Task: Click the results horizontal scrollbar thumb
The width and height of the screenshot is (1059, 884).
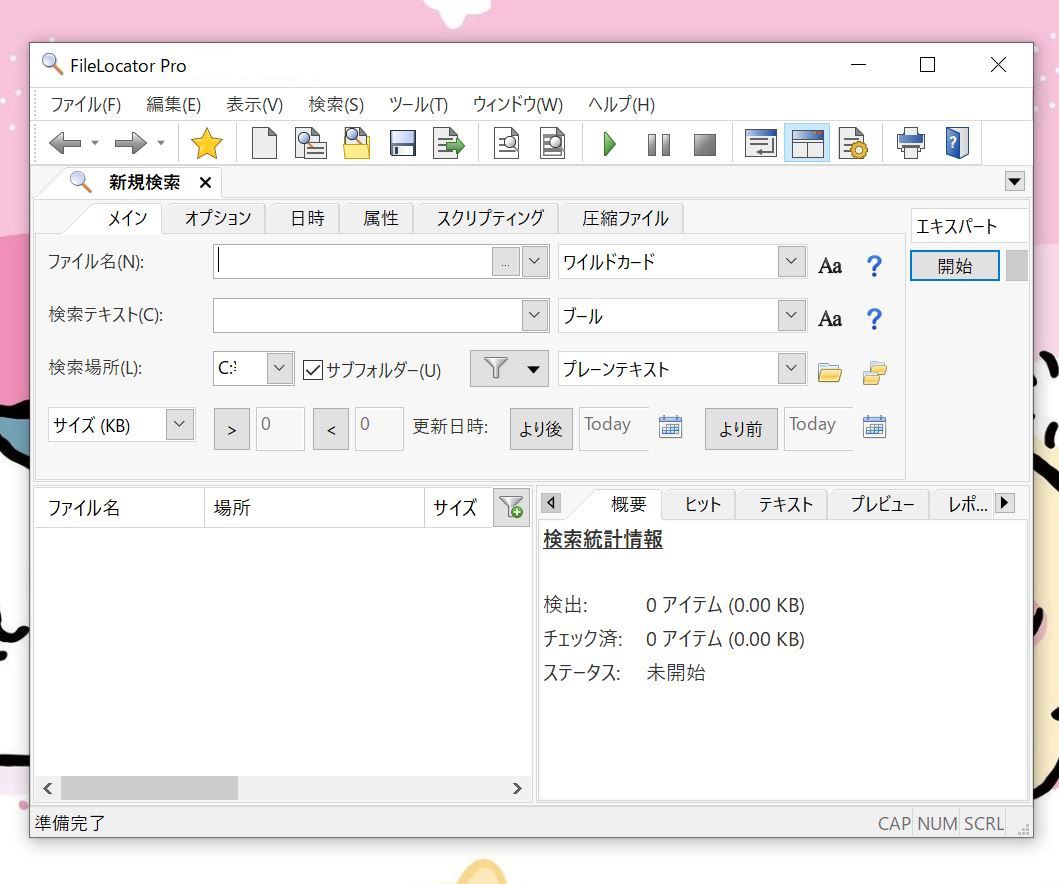Action: [149, 788]
